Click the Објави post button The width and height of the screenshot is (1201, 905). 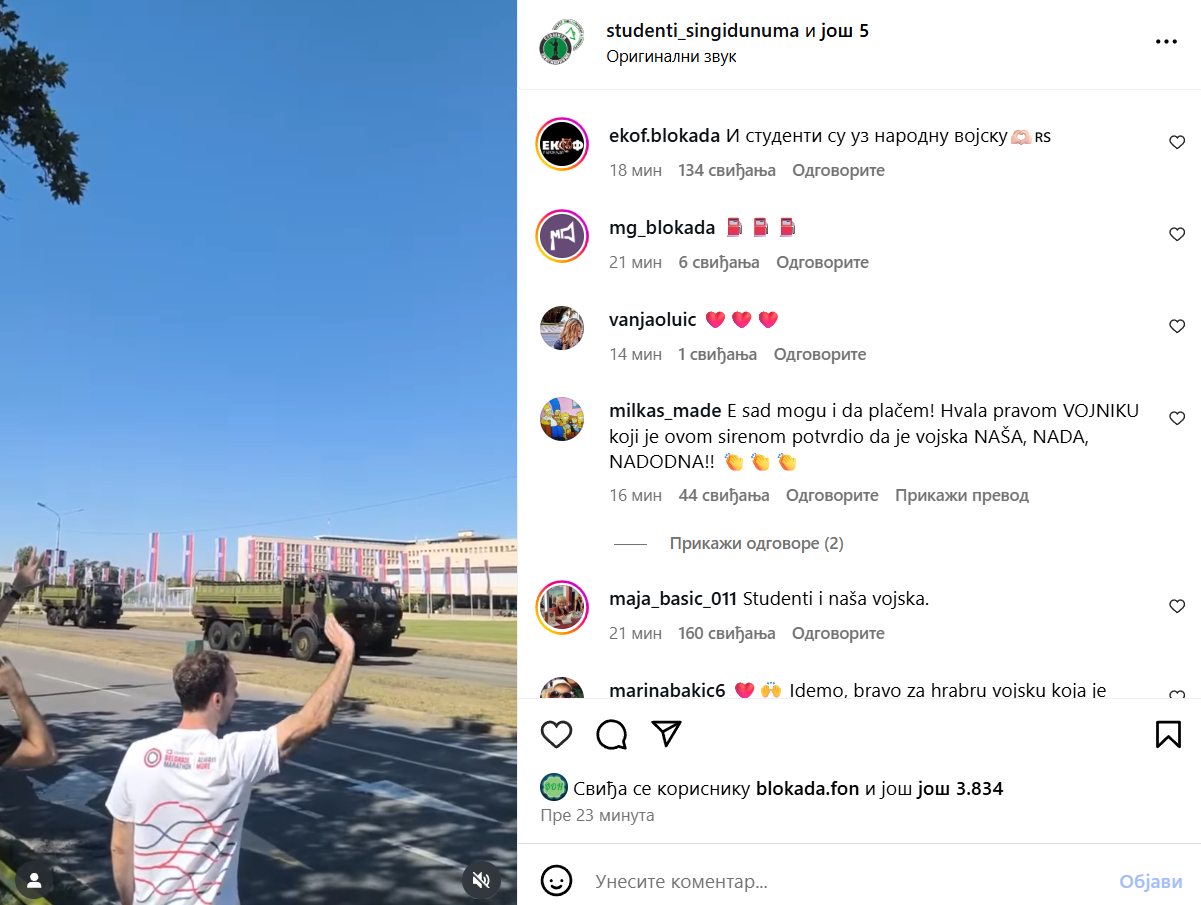click(1151, 882)
